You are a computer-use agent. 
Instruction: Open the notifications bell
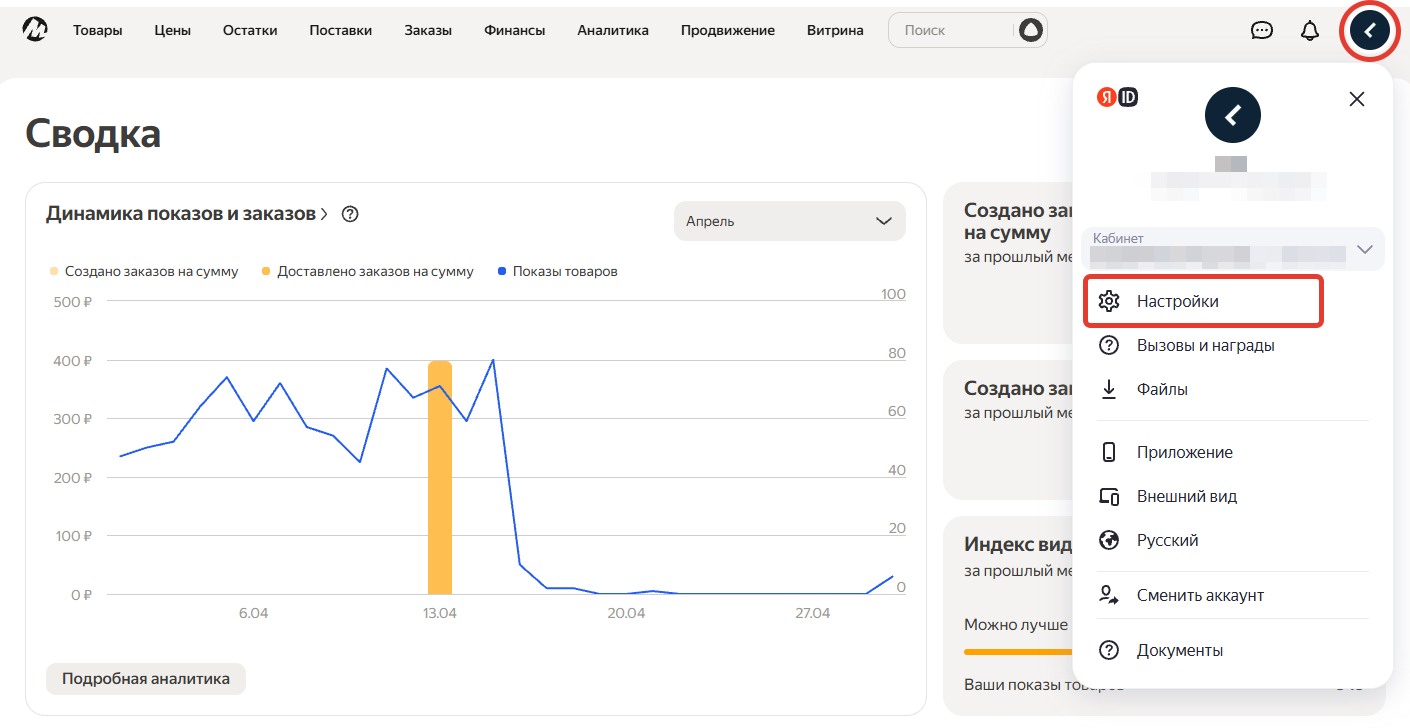tap(1310, 30)
